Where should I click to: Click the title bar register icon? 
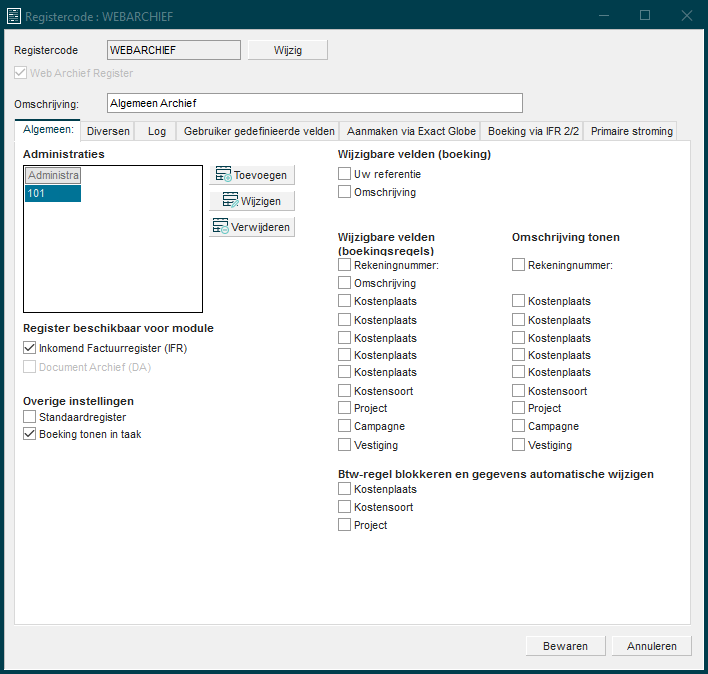coord(14,15)
